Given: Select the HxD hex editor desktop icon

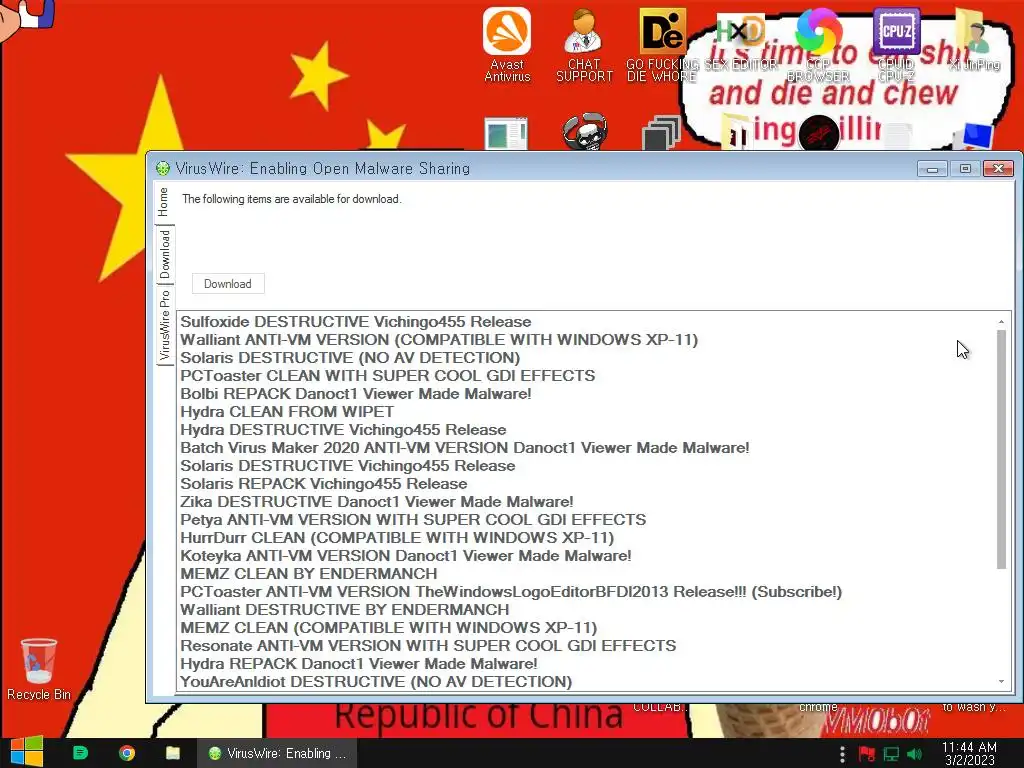Looking at the screenshot, I should pyautogui.click(x=741, y=39).
